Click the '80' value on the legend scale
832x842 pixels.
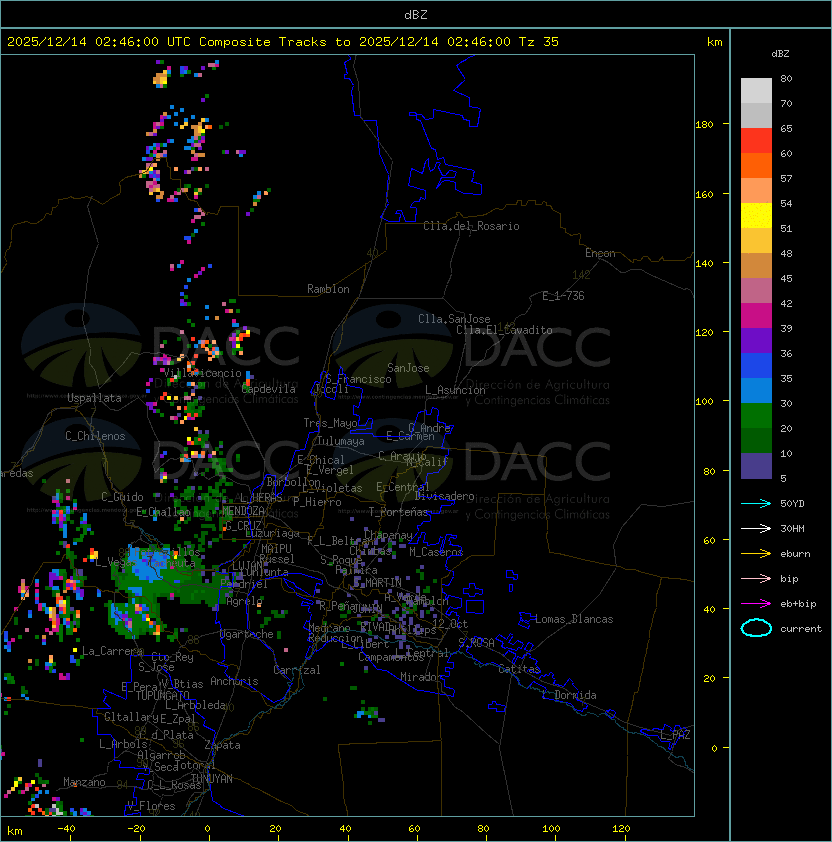pyautogui.click(x=786, y=78)
